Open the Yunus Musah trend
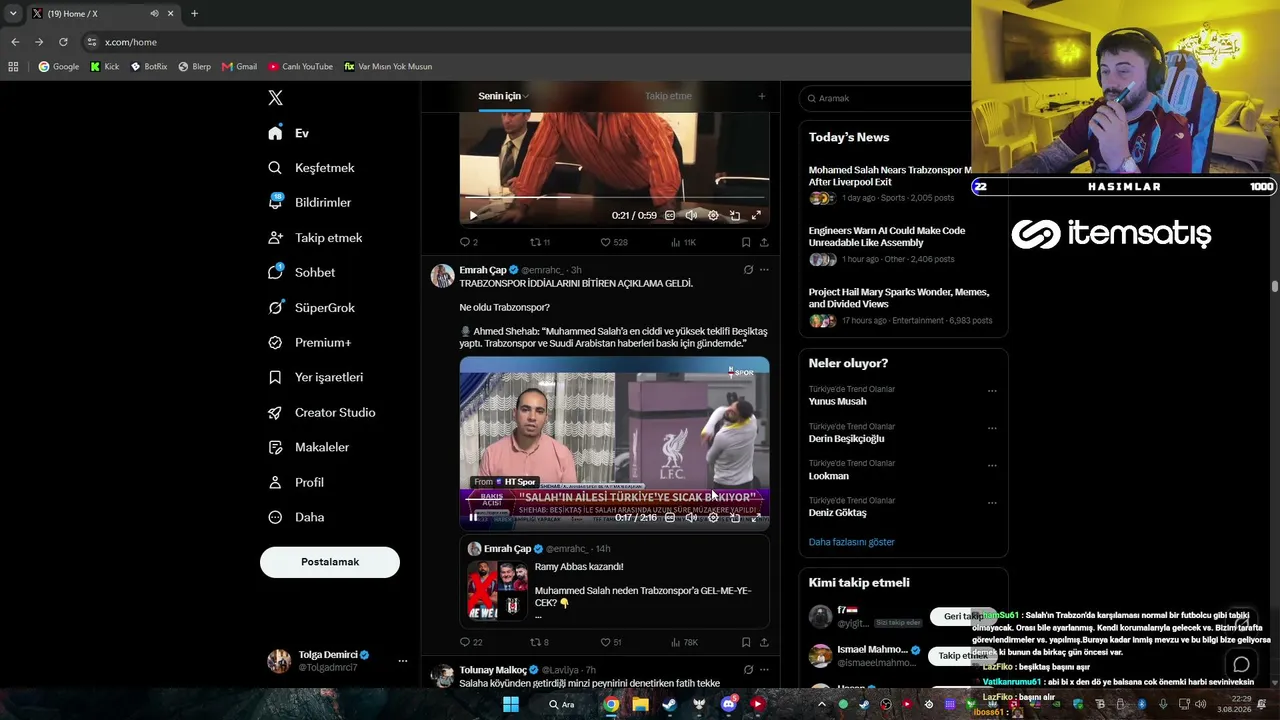Screen dimensions: 1280x720 tap(838, 402)
